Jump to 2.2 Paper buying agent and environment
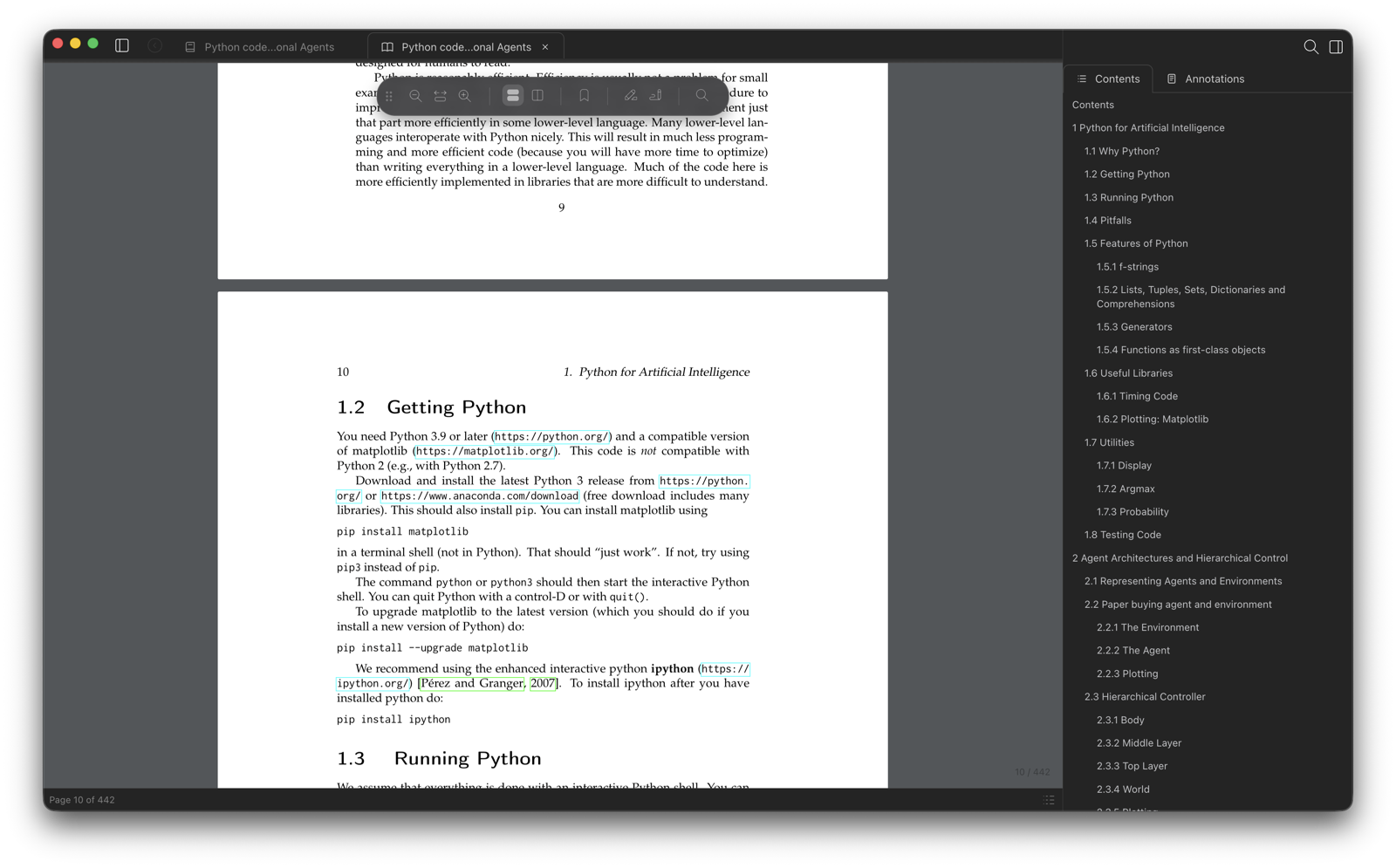 click(x=1177, y=605)
